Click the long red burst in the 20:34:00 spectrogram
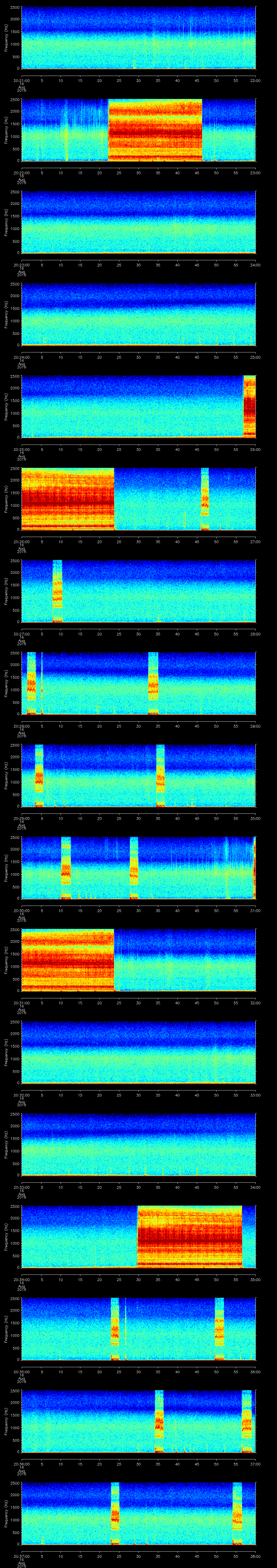277x1568 pixels. point(189,1236)
